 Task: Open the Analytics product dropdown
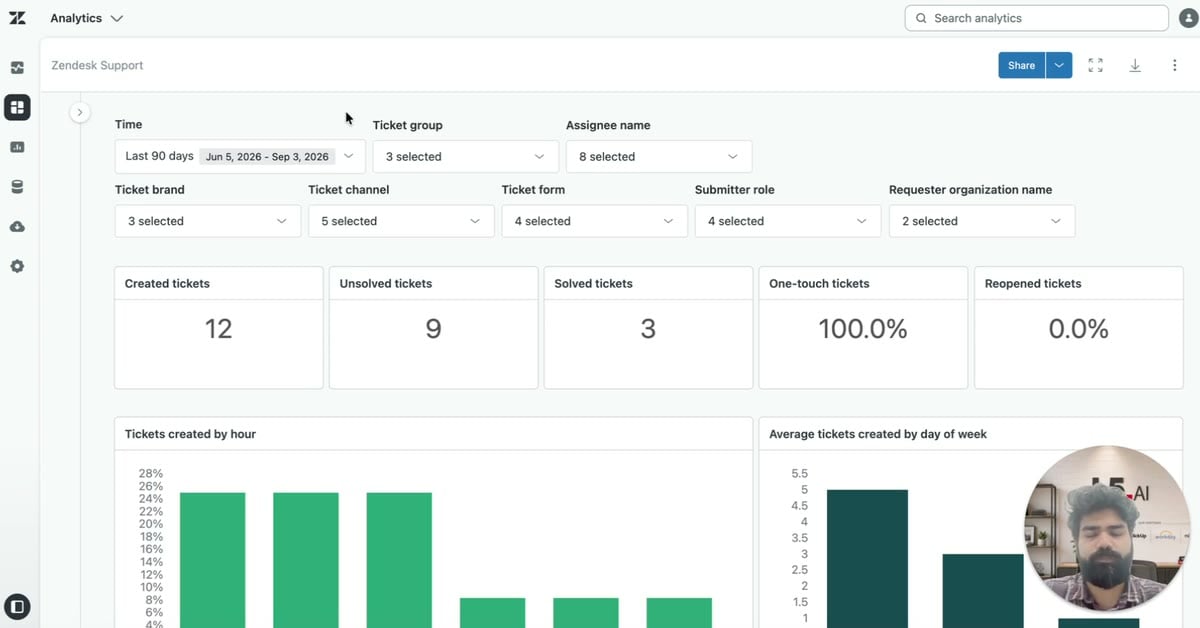click(87, 18)
